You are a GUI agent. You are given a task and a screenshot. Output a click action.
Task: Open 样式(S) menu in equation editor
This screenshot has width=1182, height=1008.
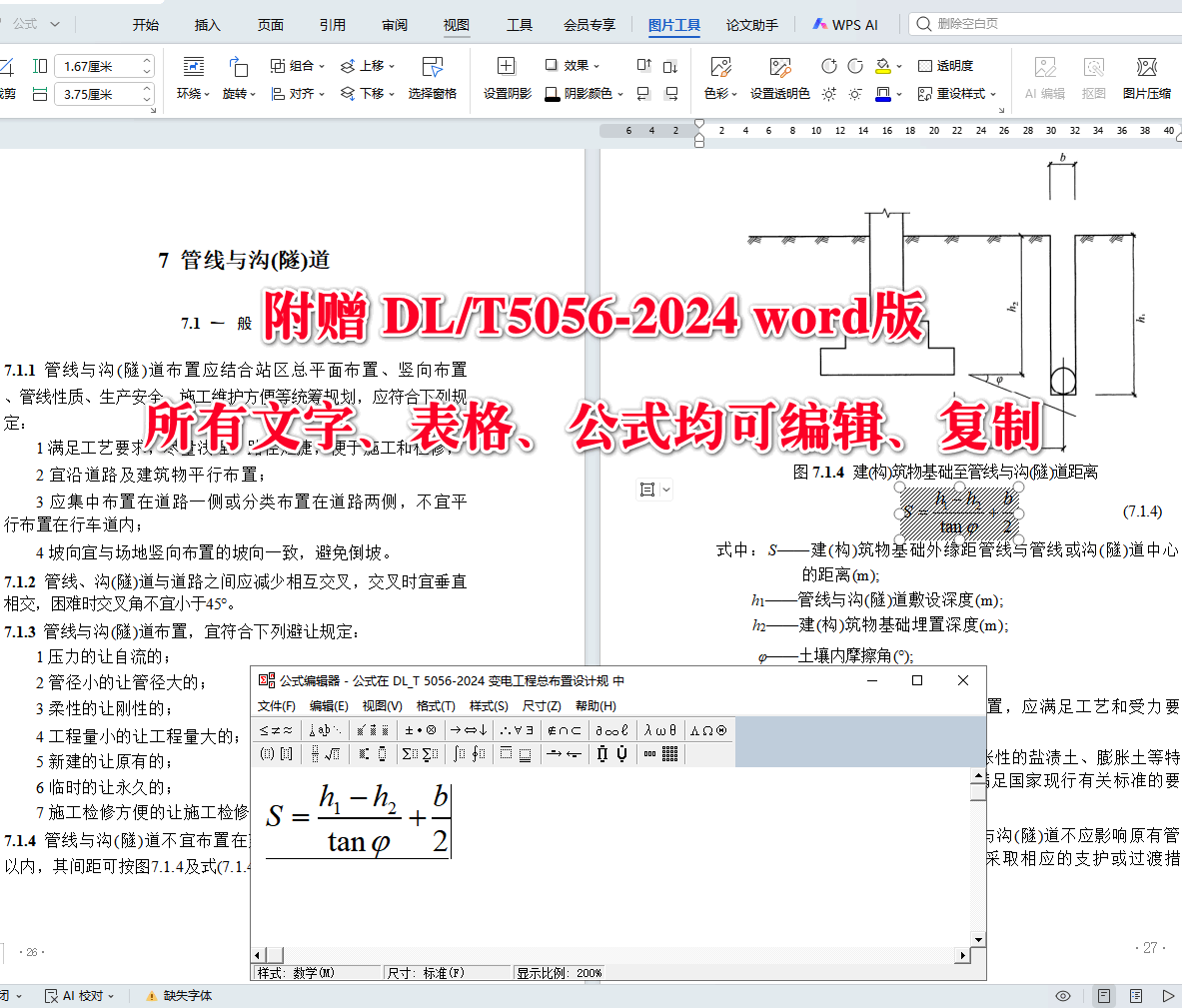click(489, 705)
